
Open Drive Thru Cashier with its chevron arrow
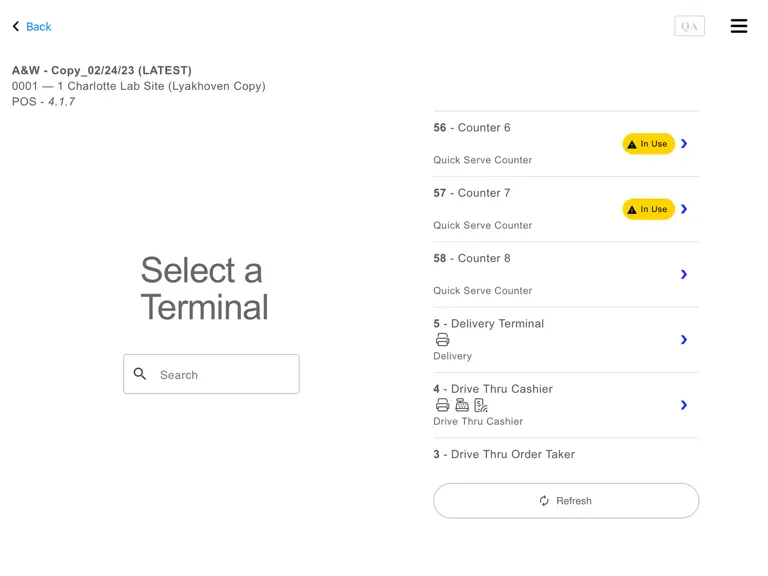[684, 405]
